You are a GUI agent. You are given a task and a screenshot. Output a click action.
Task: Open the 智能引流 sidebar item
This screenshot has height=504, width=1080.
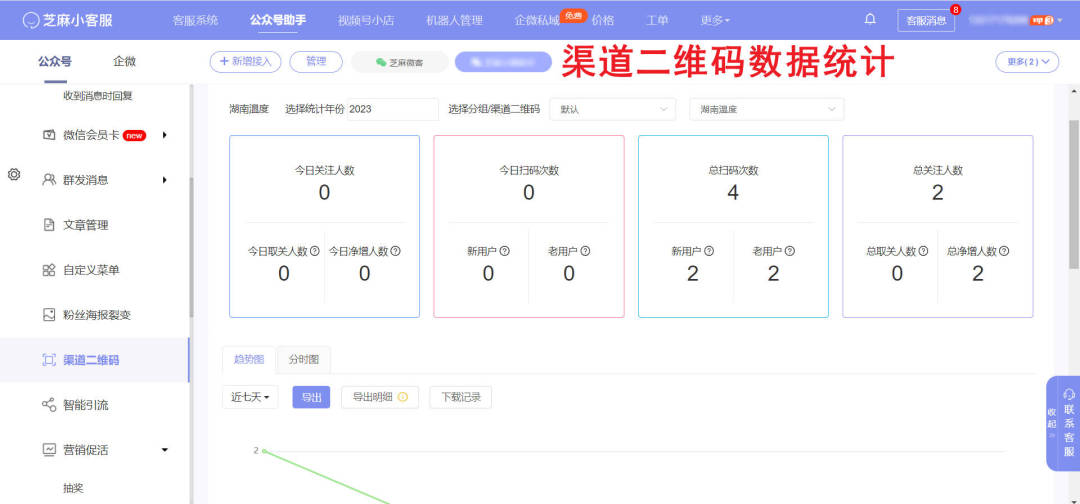click(x=94, y=406)
